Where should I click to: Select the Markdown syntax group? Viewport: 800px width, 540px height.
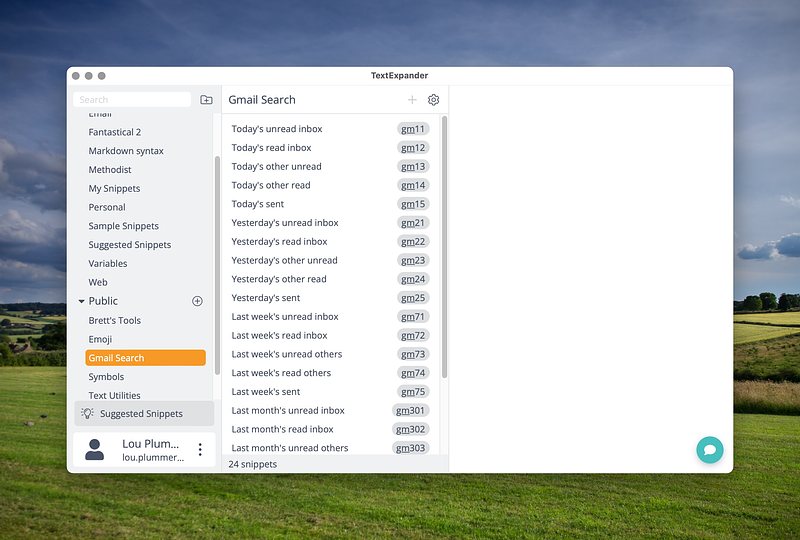(x=126, y=151)
